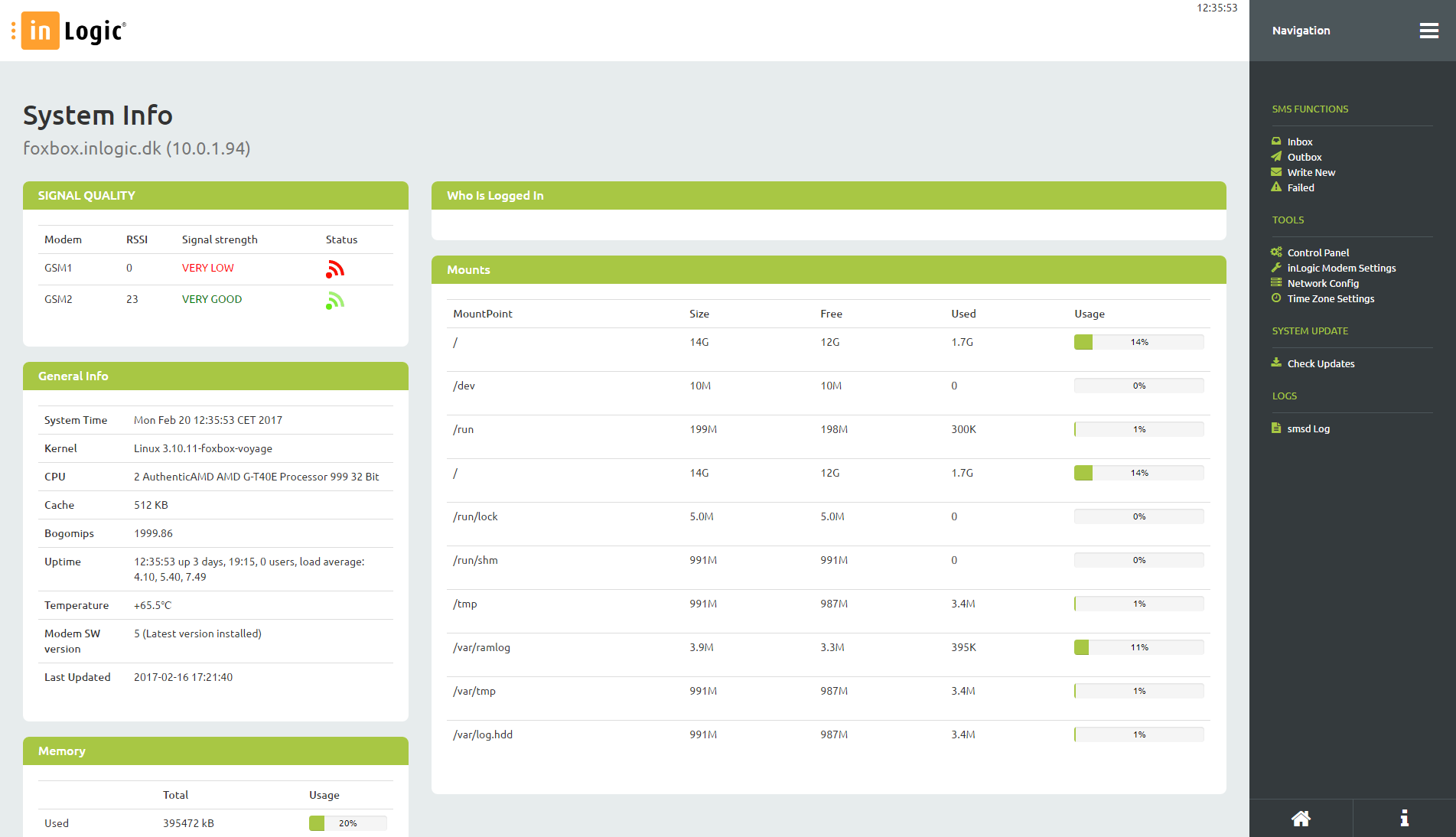Click the Failed warning triangle icon
The width and height of the screenshot is (1456, 837).
[1276, 187]
